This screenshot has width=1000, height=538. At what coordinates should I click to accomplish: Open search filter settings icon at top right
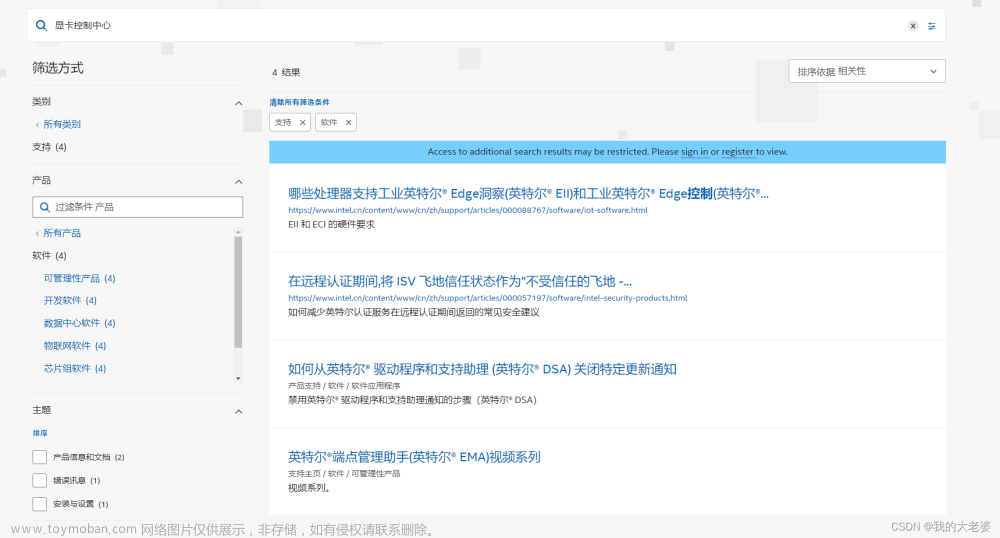(x=932, y=26)
